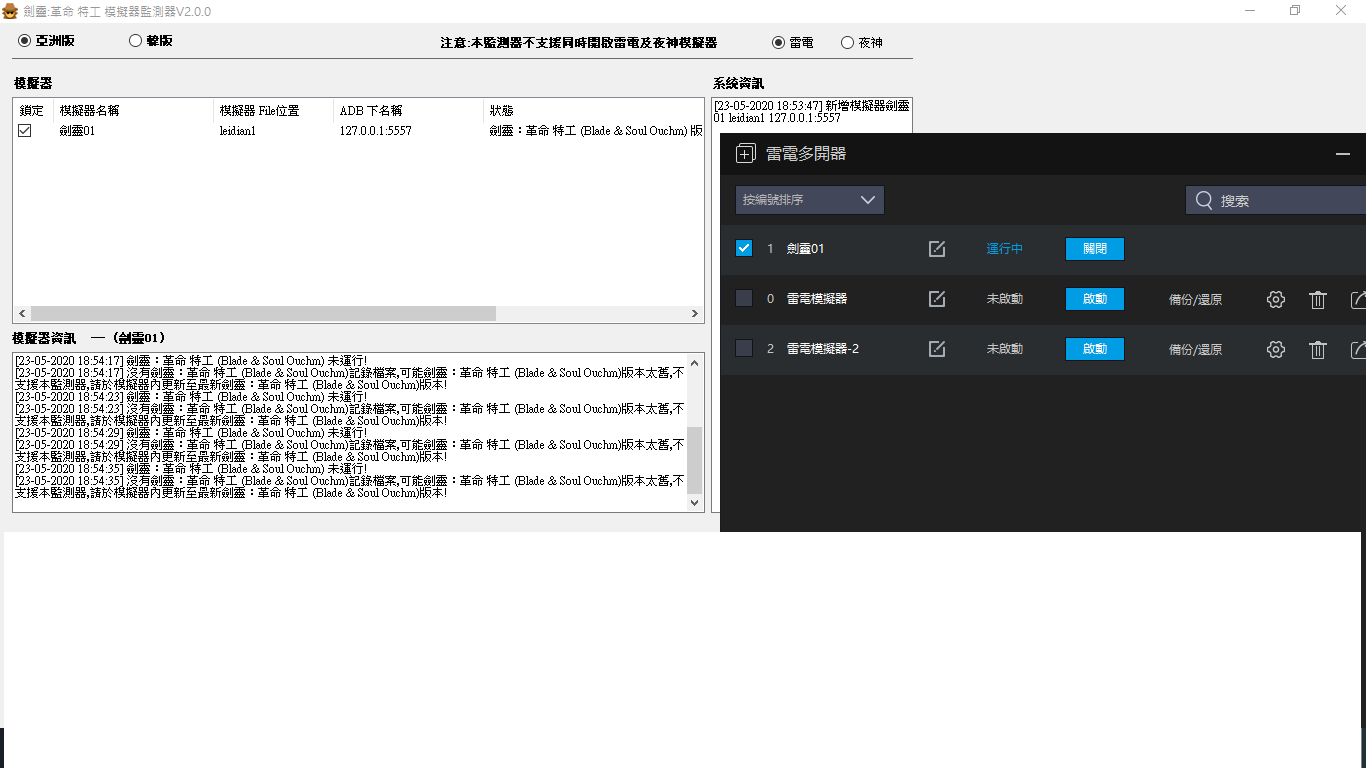The image size is (1366, 768).
Task: Click the log panel vertical scrollbar thumb
Action: click(x=695, y=459)
